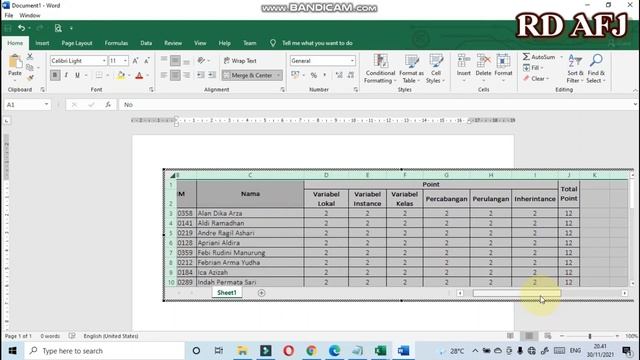This screenshot has width=640, height=360.
Task: Click the Name Box showing A1
Action: [x=27, y=105]
